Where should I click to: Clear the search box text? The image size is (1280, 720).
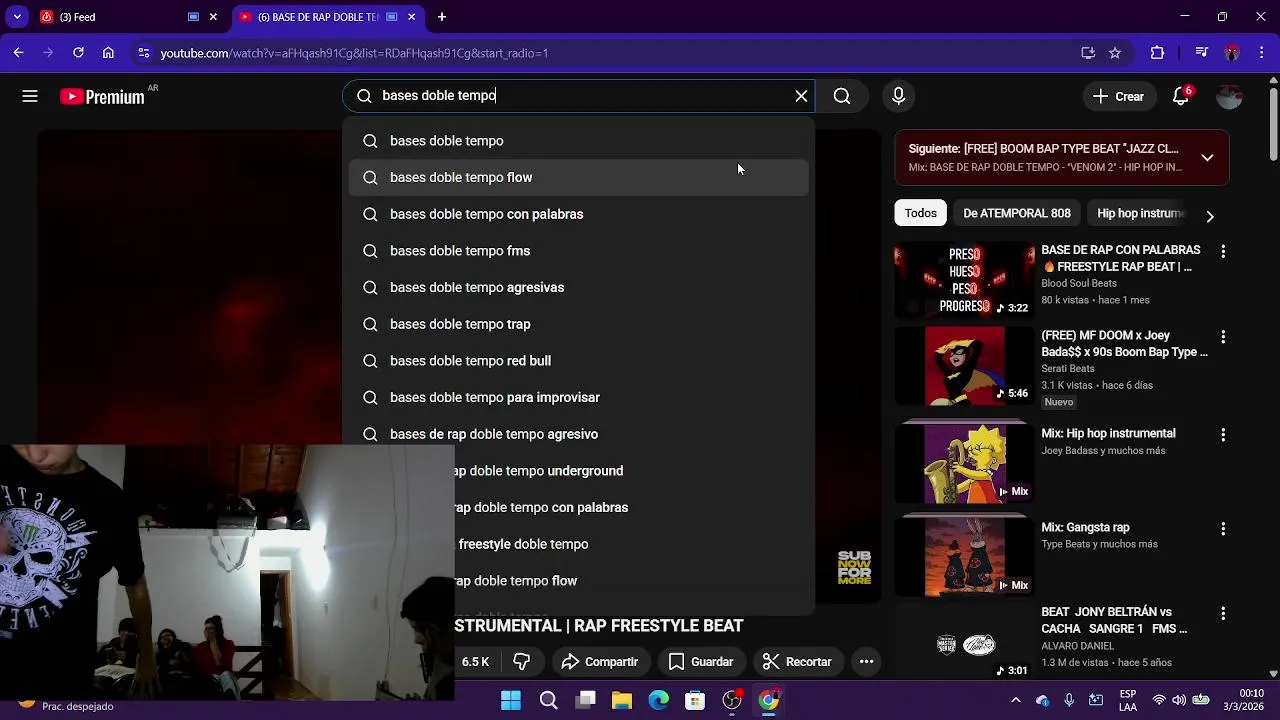801,96
